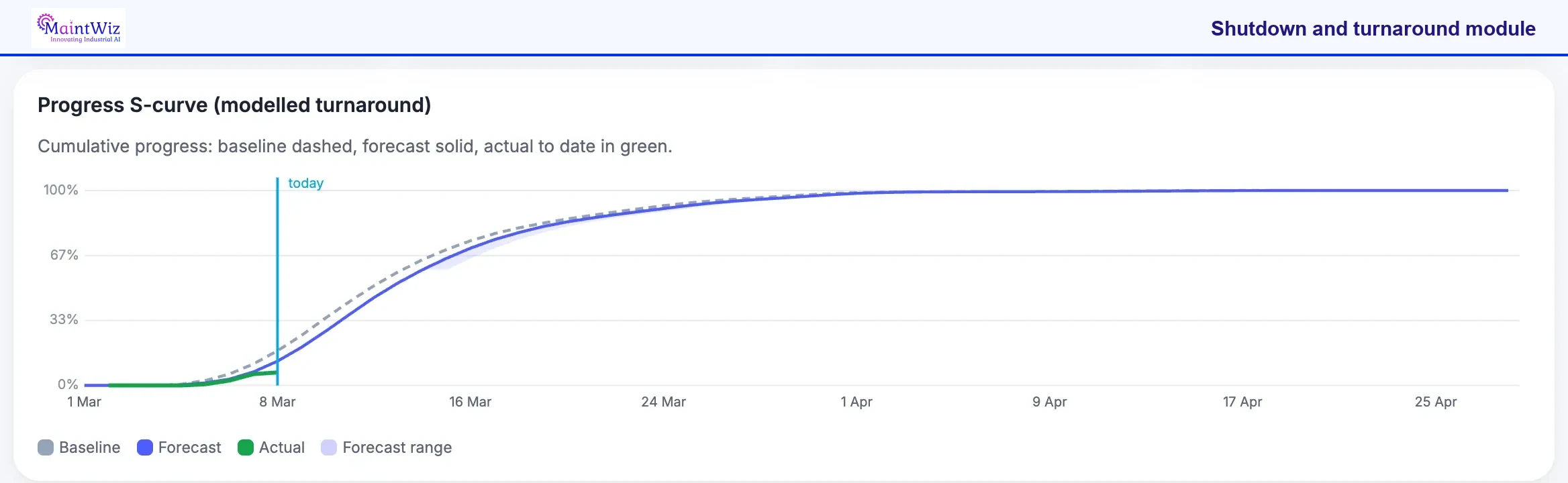Viewport: 1568px width, 483px height.
Task: Click the '1 Mar' x-axis date
Action: [x=85, y=402]
